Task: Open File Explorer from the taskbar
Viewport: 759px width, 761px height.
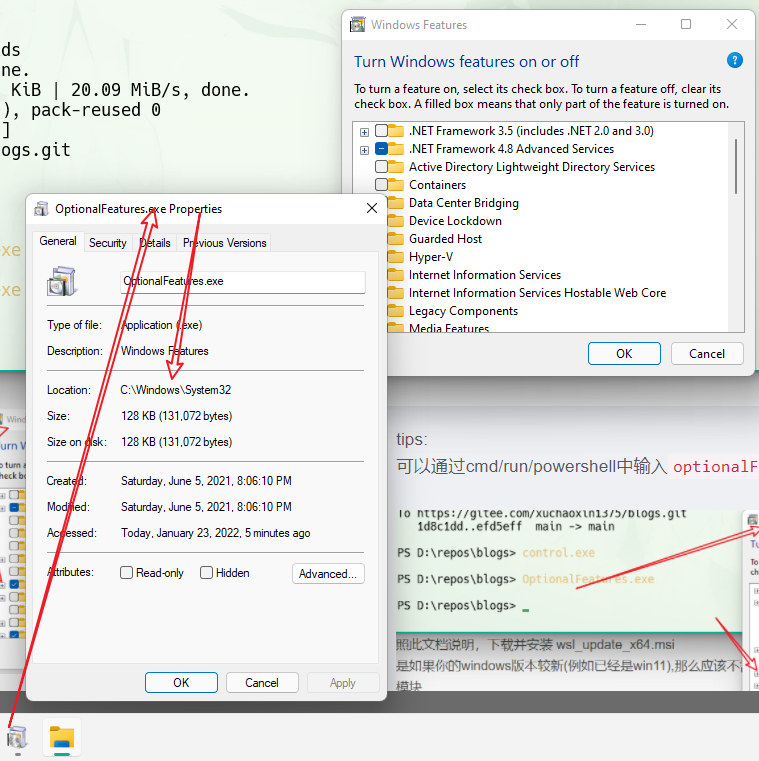Action: pos(62,738)
